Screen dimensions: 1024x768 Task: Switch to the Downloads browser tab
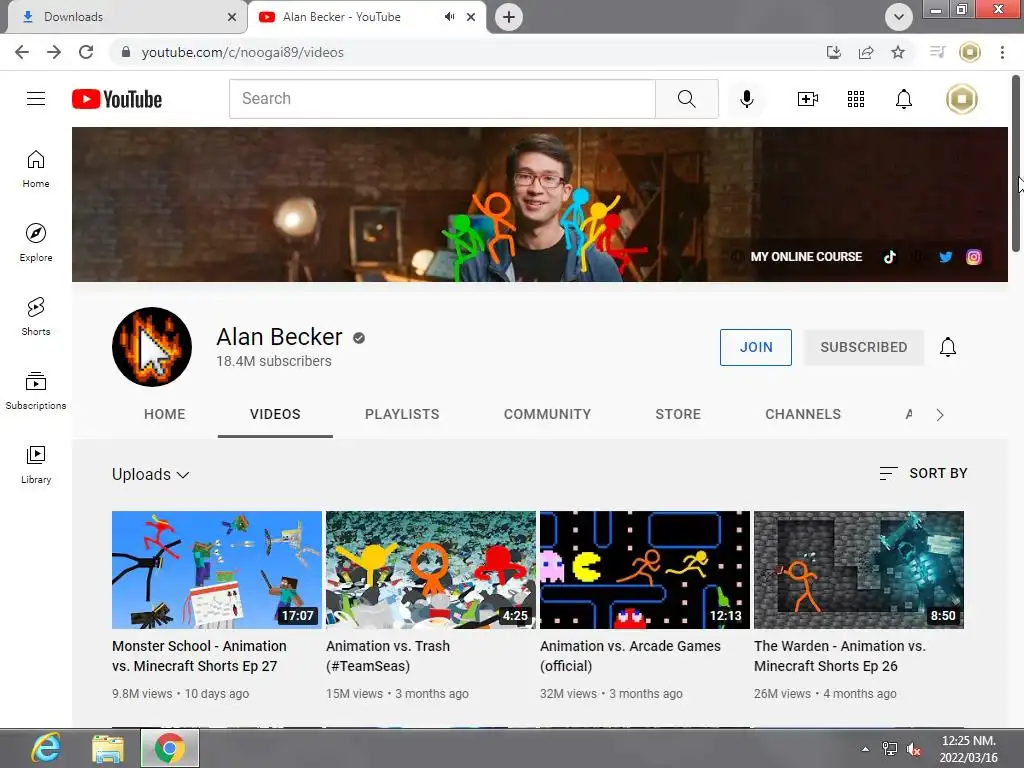click(124, 17)
